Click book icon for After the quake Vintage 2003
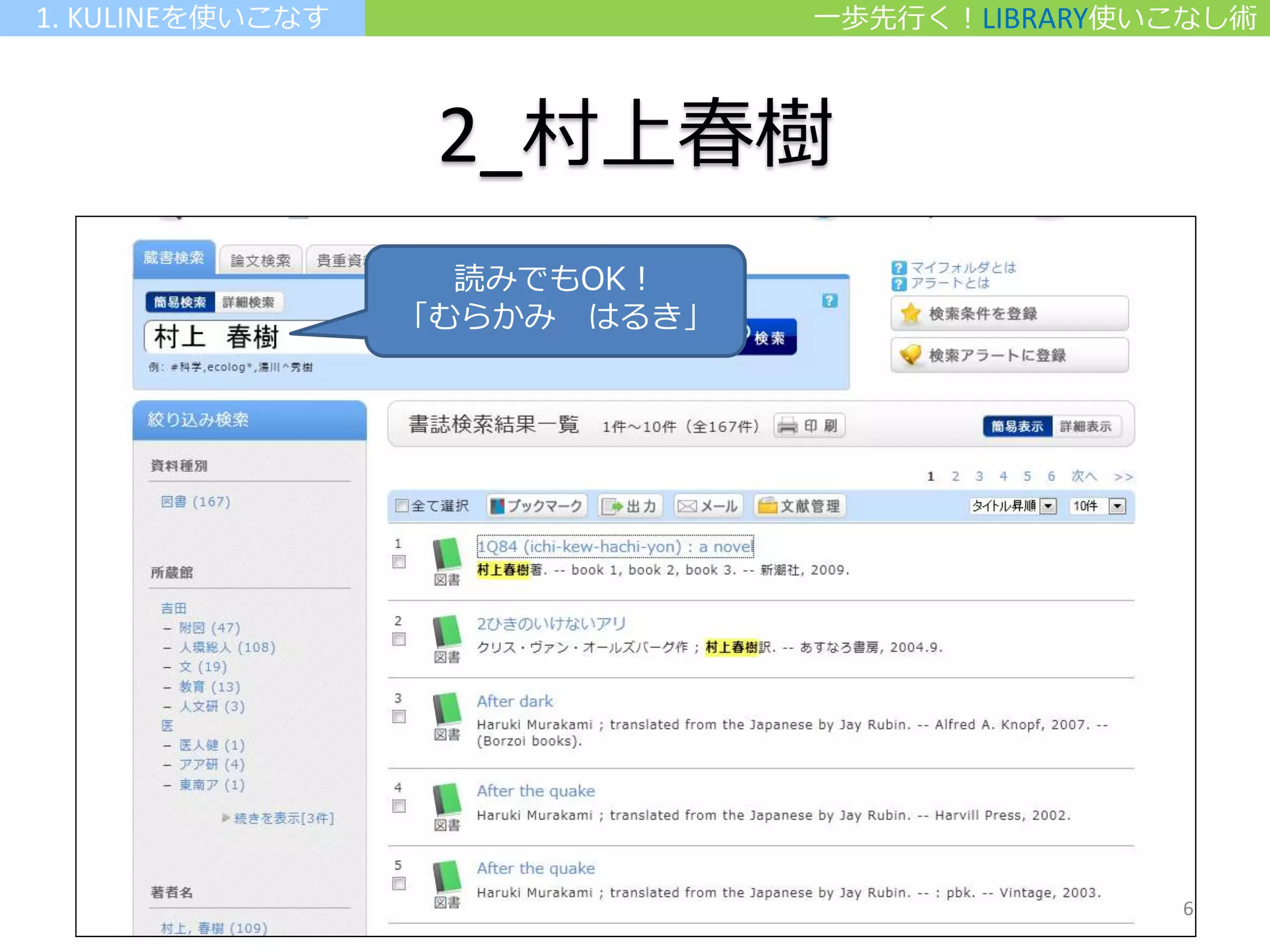Image resolution: width=1270 pixels, height=952 pixels. pyautogui.click(x=447, y=877)
